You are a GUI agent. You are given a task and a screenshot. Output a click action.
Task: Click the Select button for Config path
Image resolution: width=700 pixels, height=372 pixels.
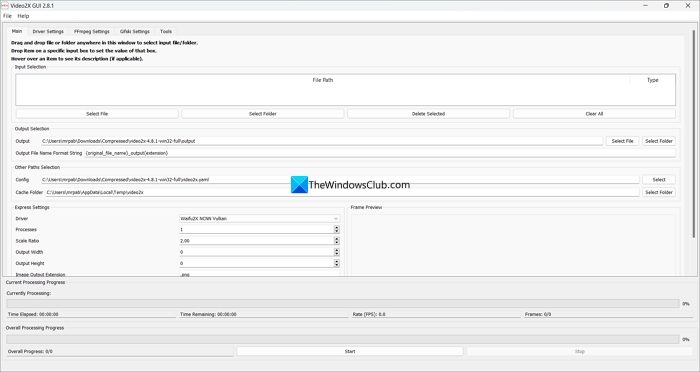tap(659, 180)
